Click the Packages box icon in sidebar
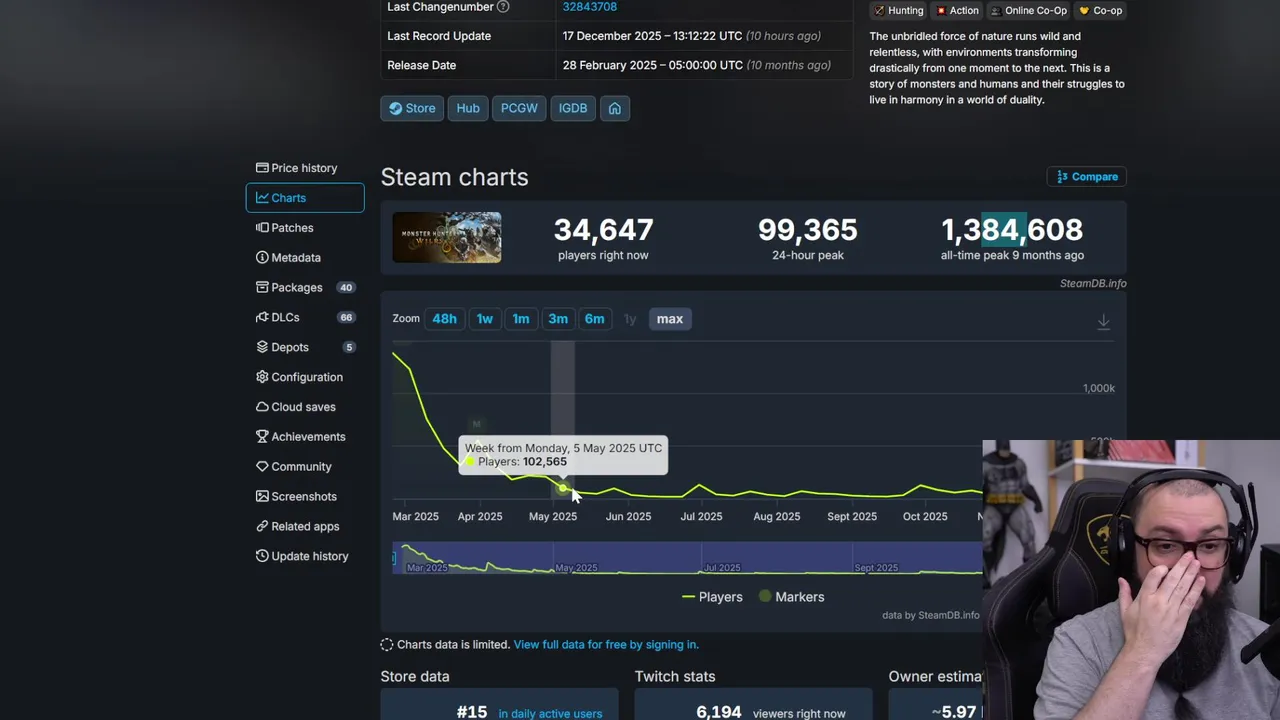 [262, 287]
